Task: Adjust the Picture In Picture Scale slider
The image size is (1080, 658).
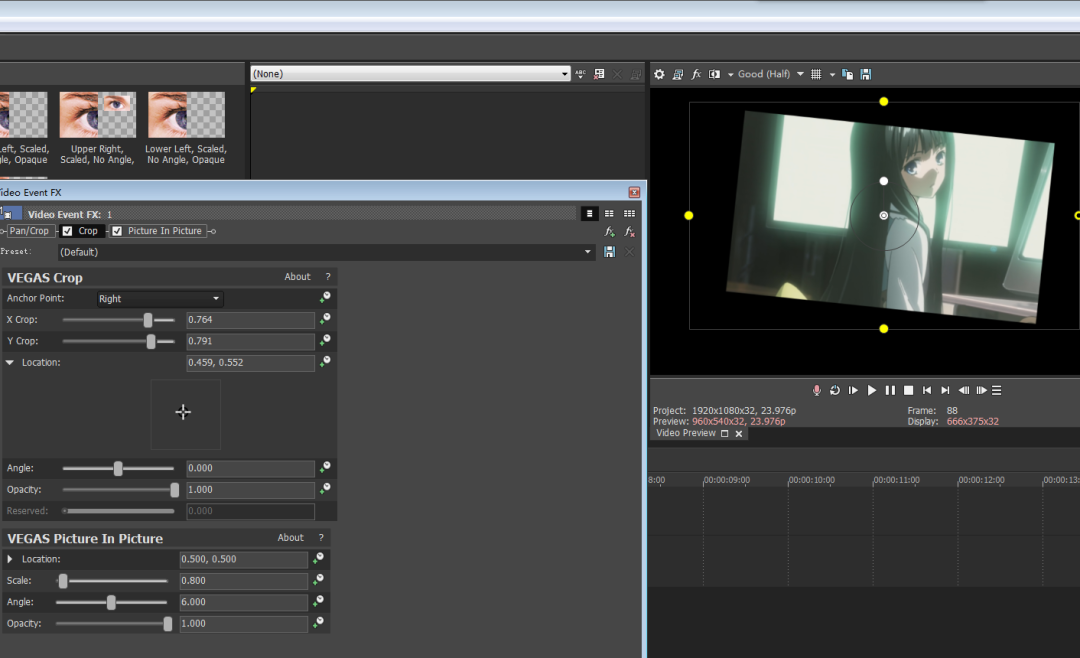Action: click(63, 581)
